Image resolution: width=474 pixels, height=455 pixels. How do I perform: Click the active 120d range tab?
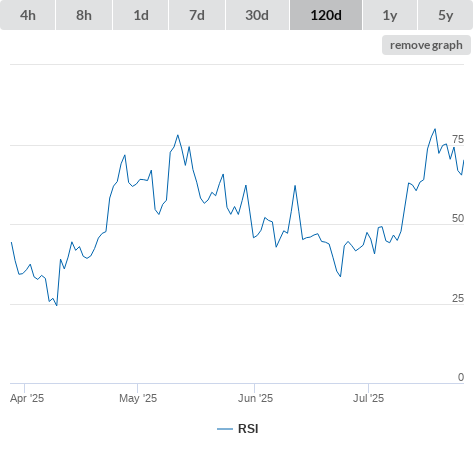click(326, 15)
